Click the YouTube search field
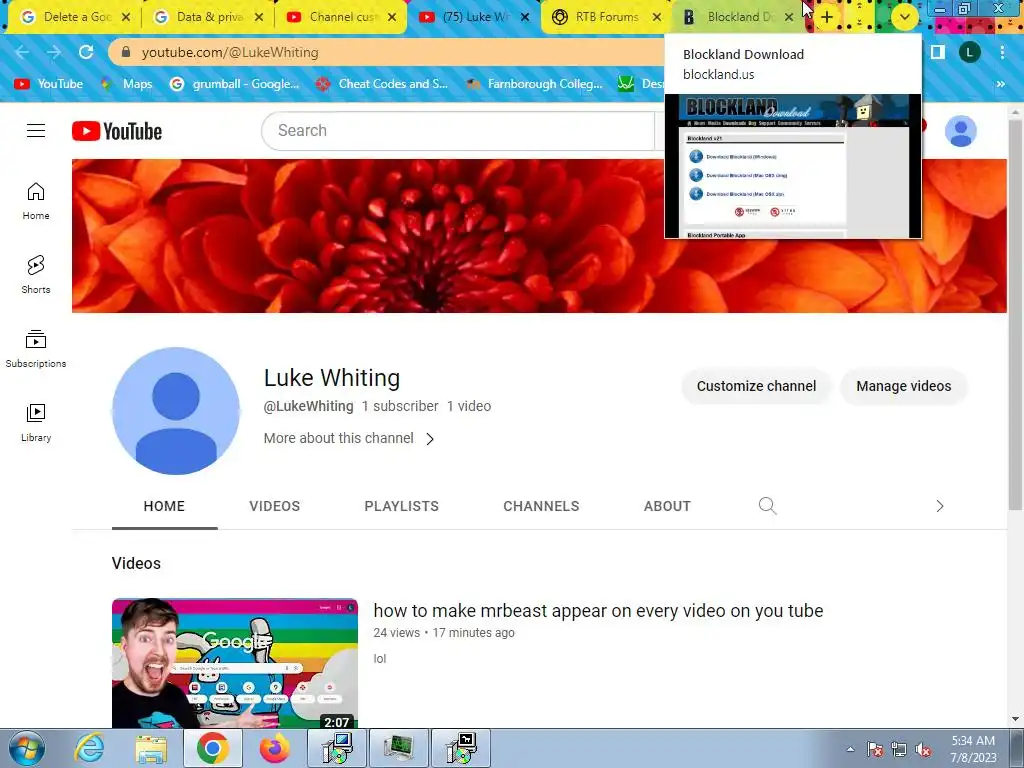This screenshot has height=768, width=1024. coord(457,131)
